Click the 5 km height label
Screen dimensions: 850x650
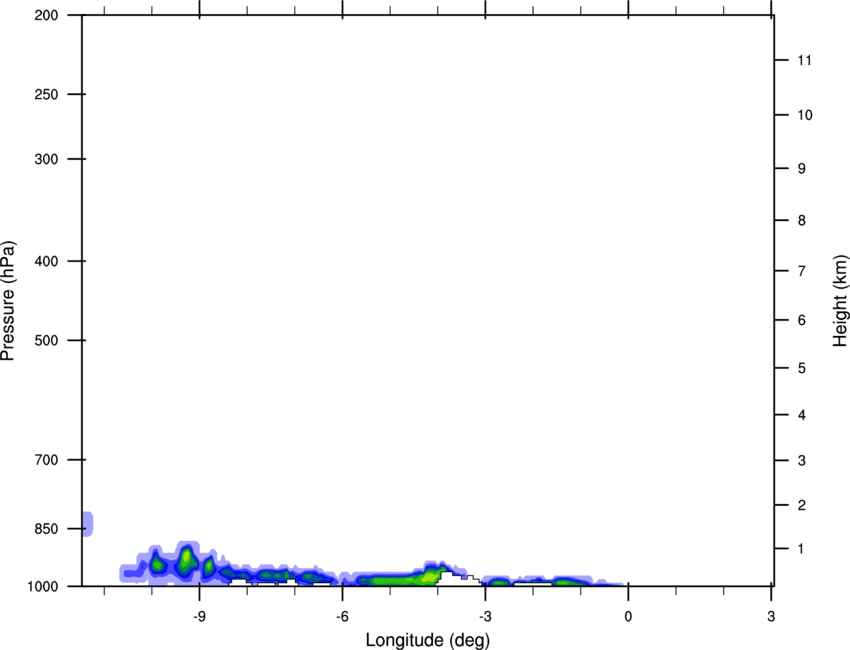[x=802, y=368]
